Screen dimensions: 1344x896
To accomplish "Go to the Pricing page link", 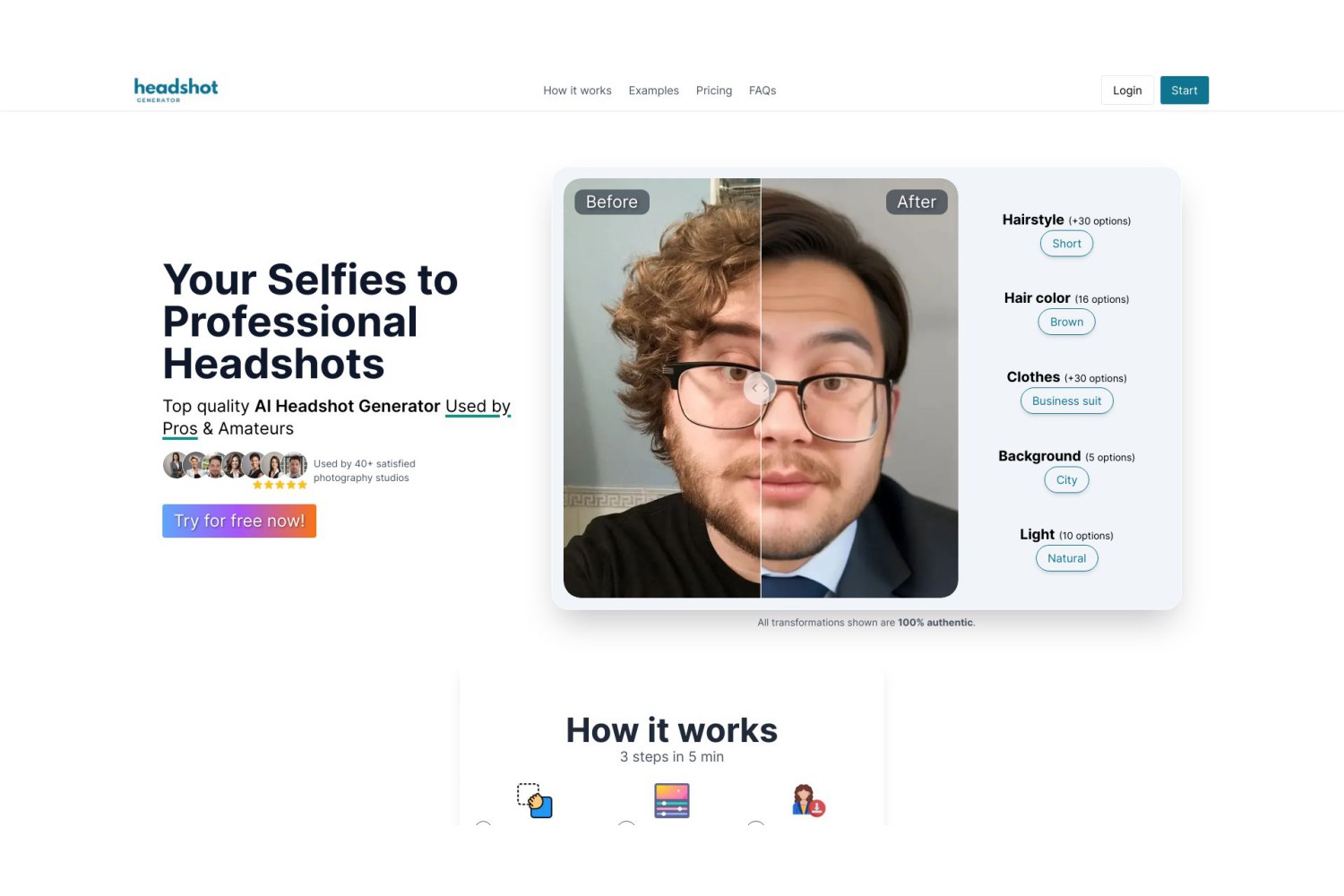I will pos(714,90).
